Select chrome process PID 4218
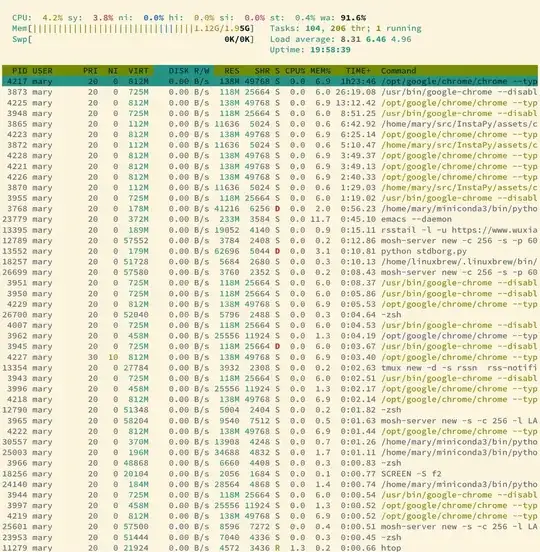The width and height of the screenshot is (540, 552). coord(270,399)
